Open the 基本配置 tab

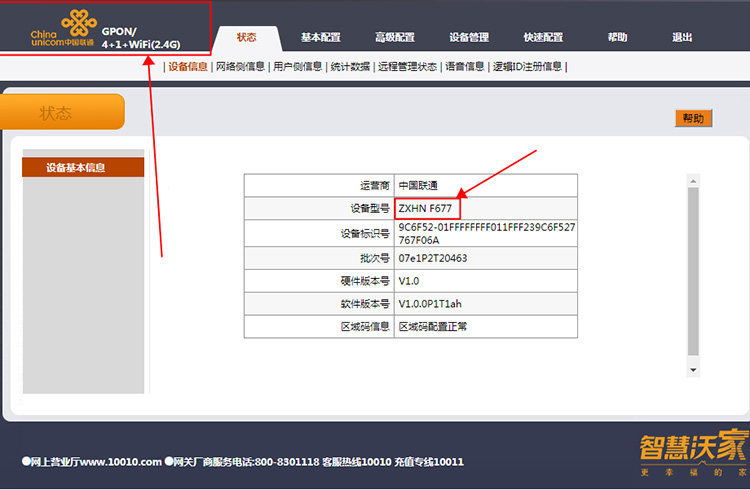click(320, 37)
